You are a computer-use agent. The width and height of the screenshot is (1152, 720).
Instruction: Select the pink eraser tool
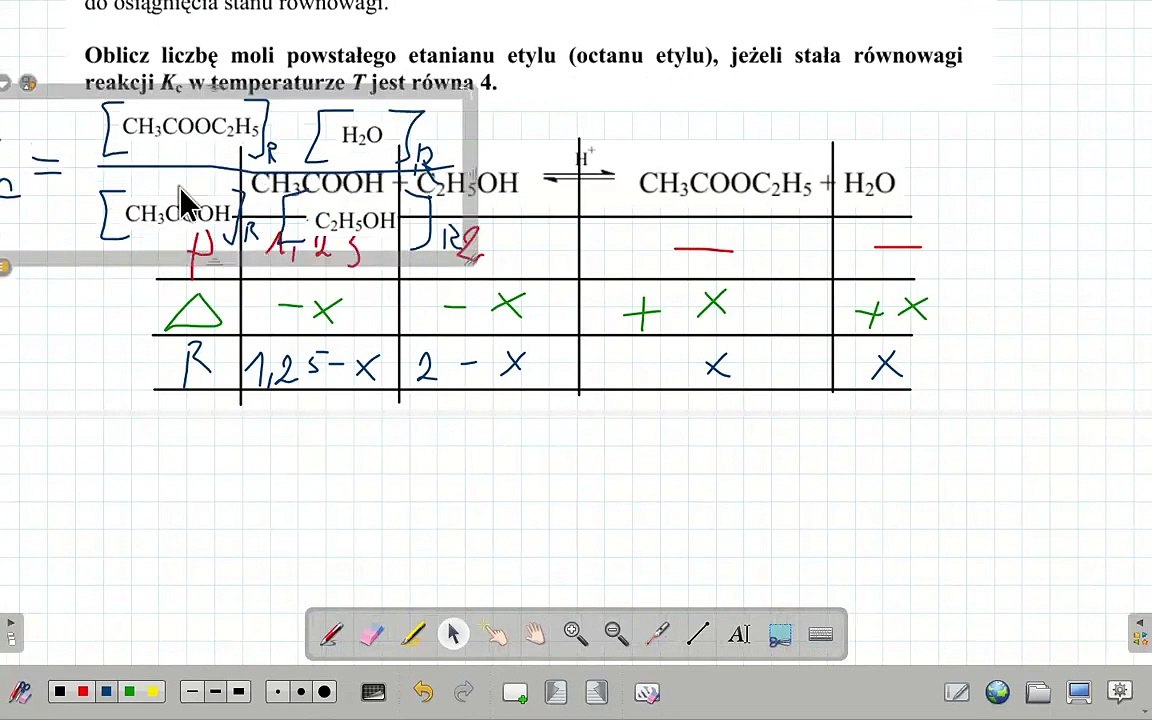pyautogui.click(x=372, y=634)
